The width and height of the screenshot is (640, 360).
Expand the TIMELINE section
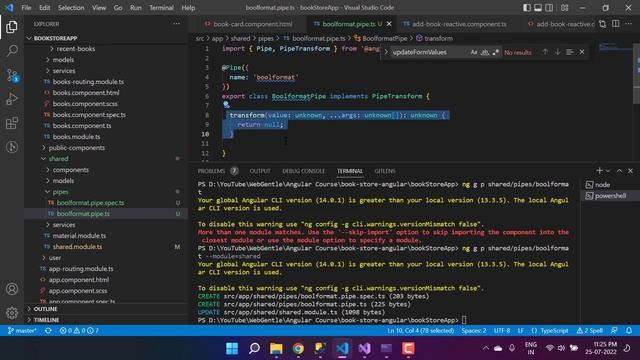click(x=46, y=320)
